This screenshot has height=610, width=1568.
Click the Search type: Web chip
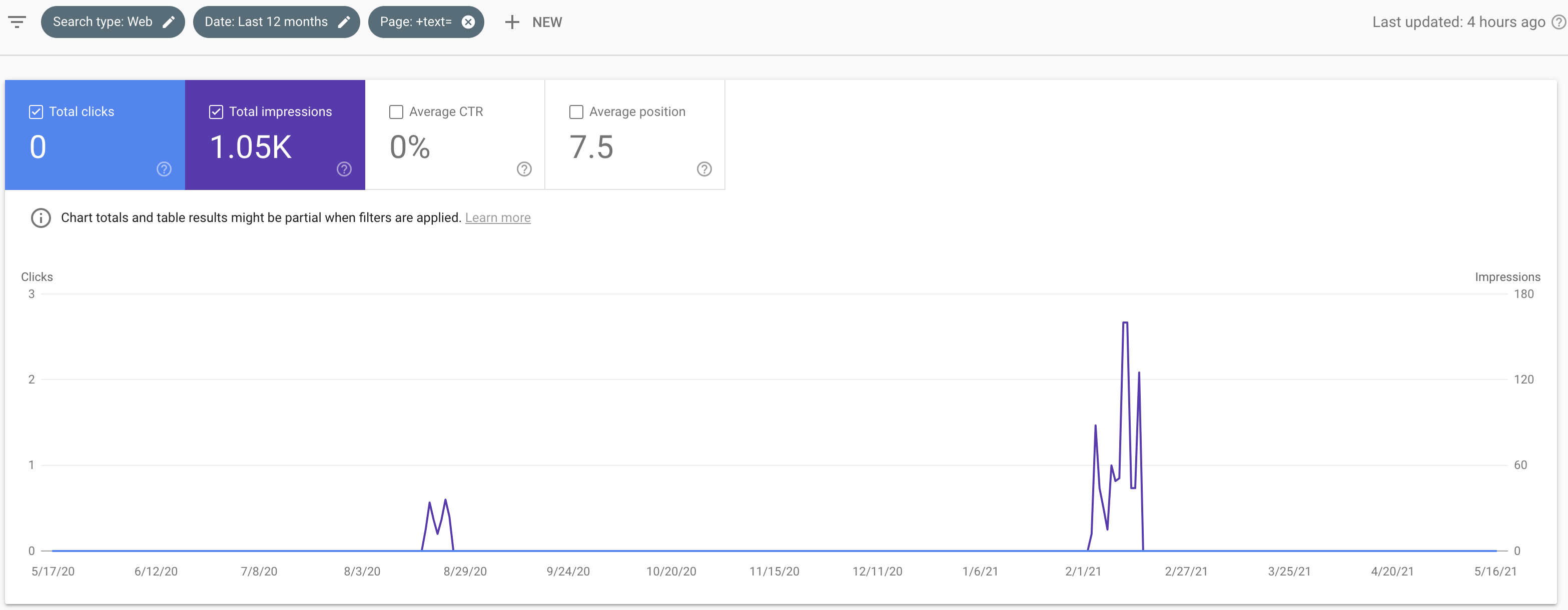pyautogui.click(x=113, y=22)
